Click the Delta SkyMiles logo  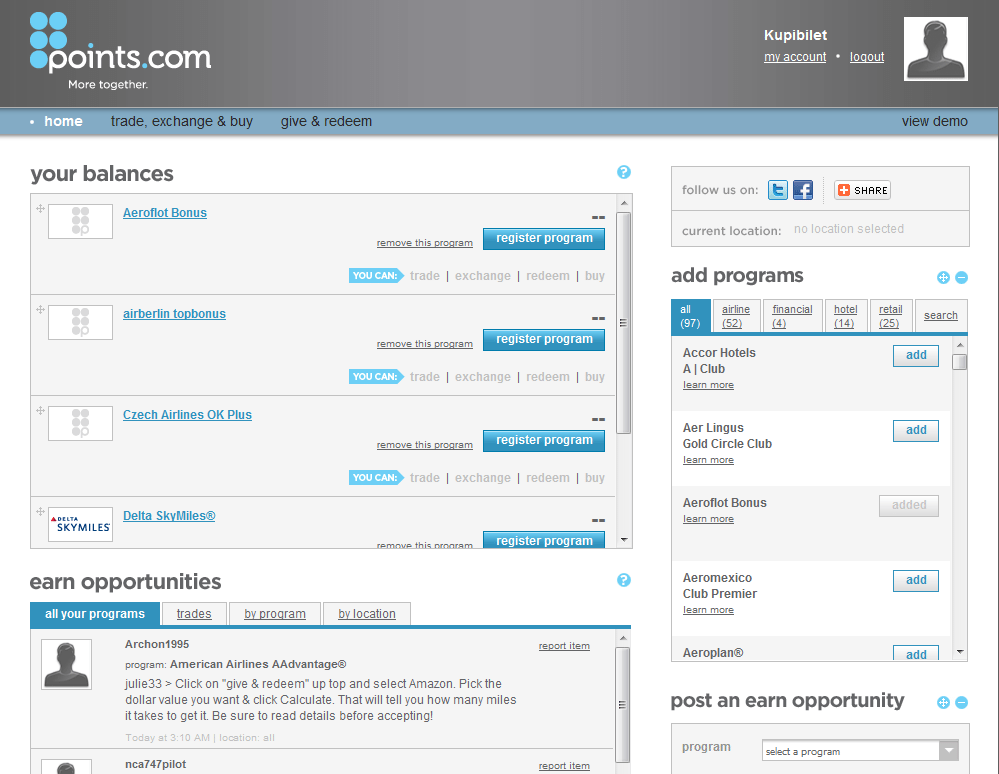[x=80, y=524]
